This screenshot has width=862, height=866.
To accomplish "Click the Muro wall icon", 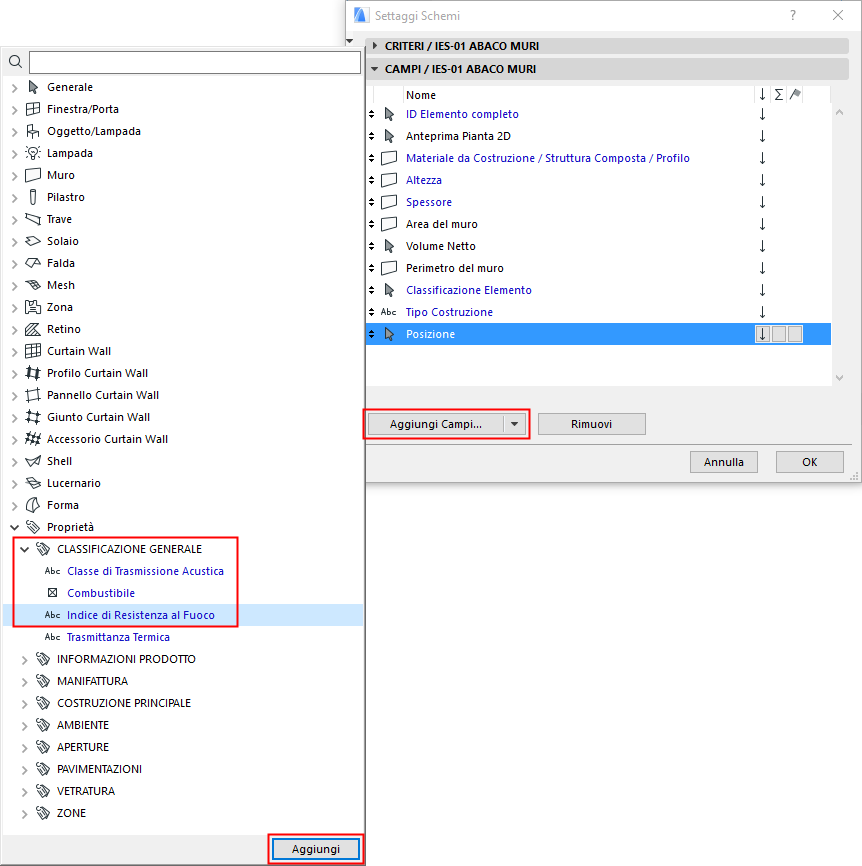I will pyautogui.click(x=33, y=175).
